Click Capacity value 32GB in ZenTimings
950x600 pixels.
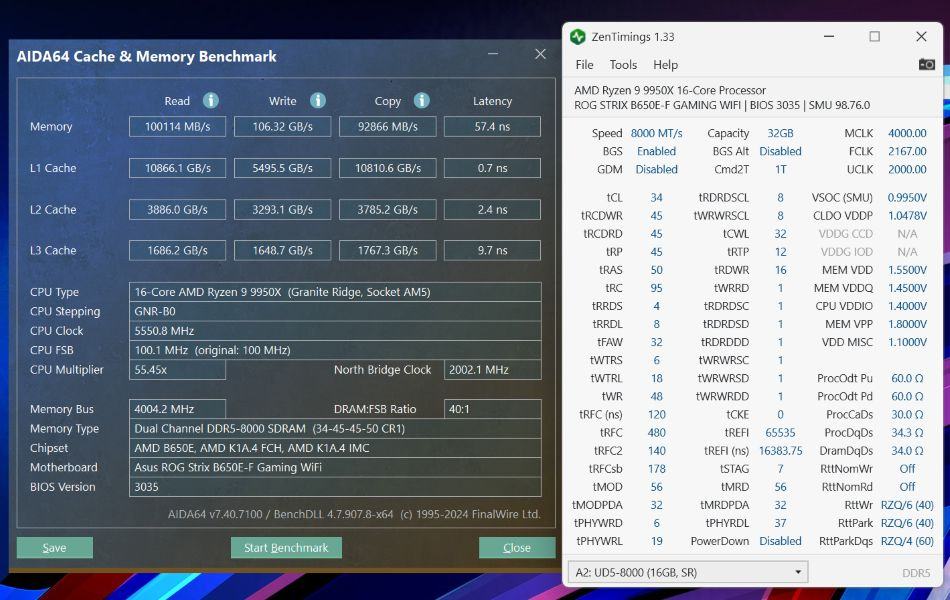tap(780, 133)
